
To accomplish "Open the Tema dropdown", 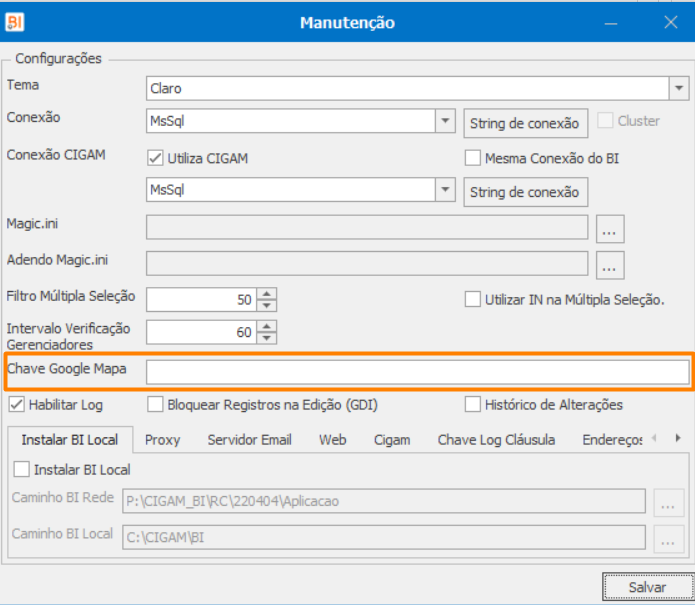I will (679, 88).
